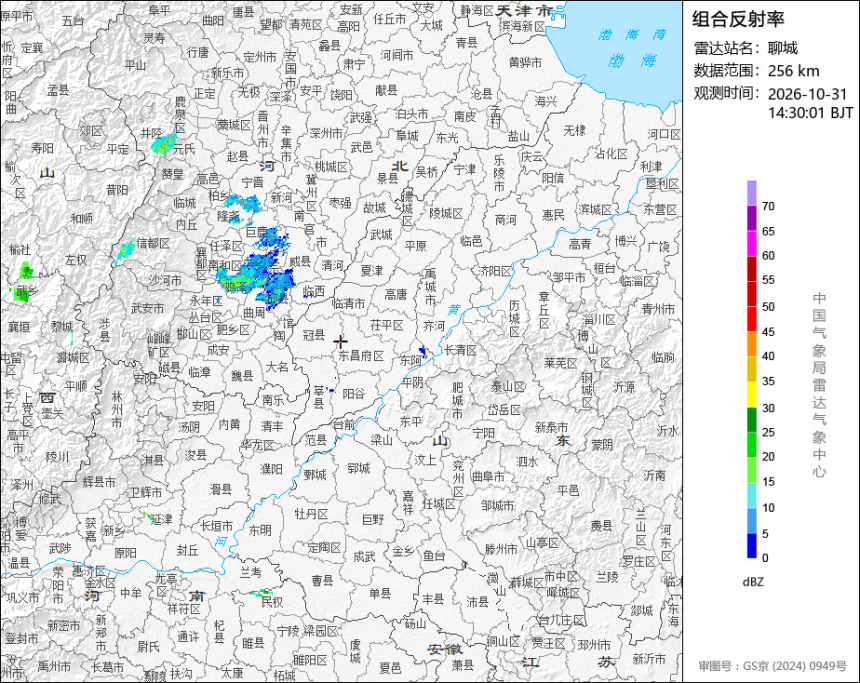This screenshot has height=683, width=860.
Task: Click the data range value '256 km'
Action: [793, 71]
